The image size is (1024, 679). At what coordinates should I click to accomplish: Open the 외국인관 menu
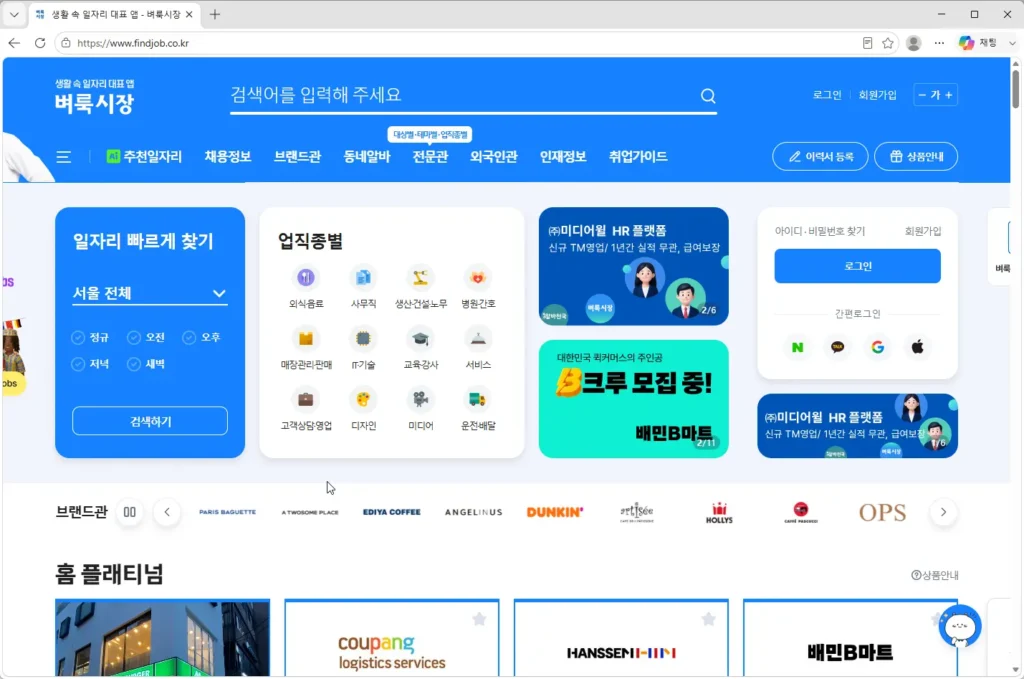[494, 157]
